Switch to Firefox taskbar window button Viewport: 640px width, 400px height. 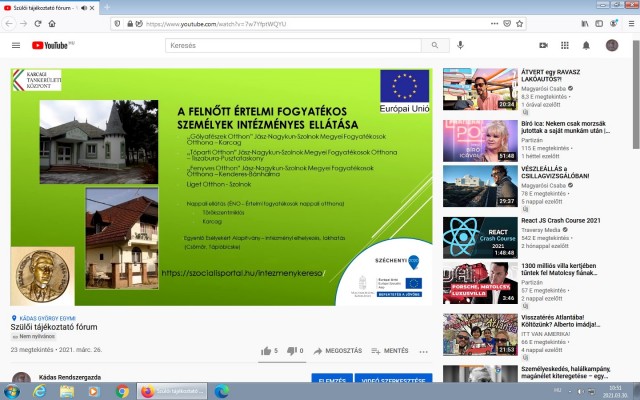coord(172,391)
